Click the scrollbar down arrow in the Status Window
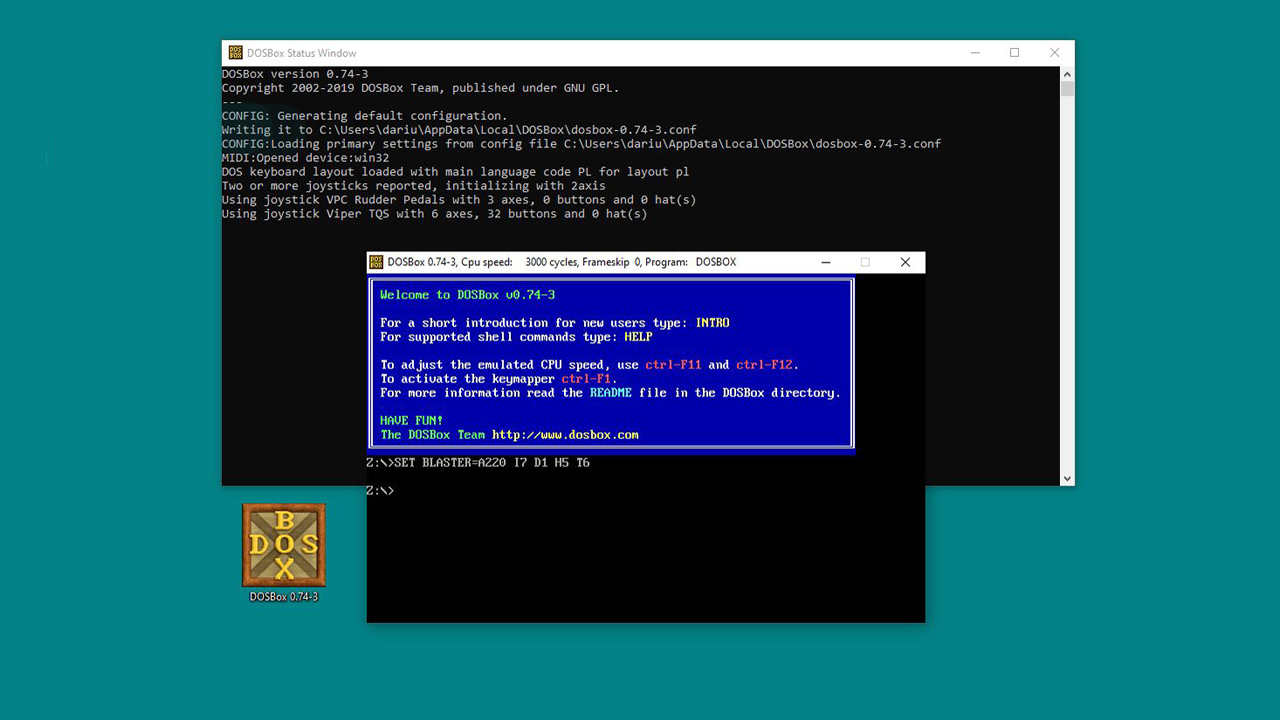Image resolution: width=1280 pixels, height=720 pixels. click(x=1066, y=478)
